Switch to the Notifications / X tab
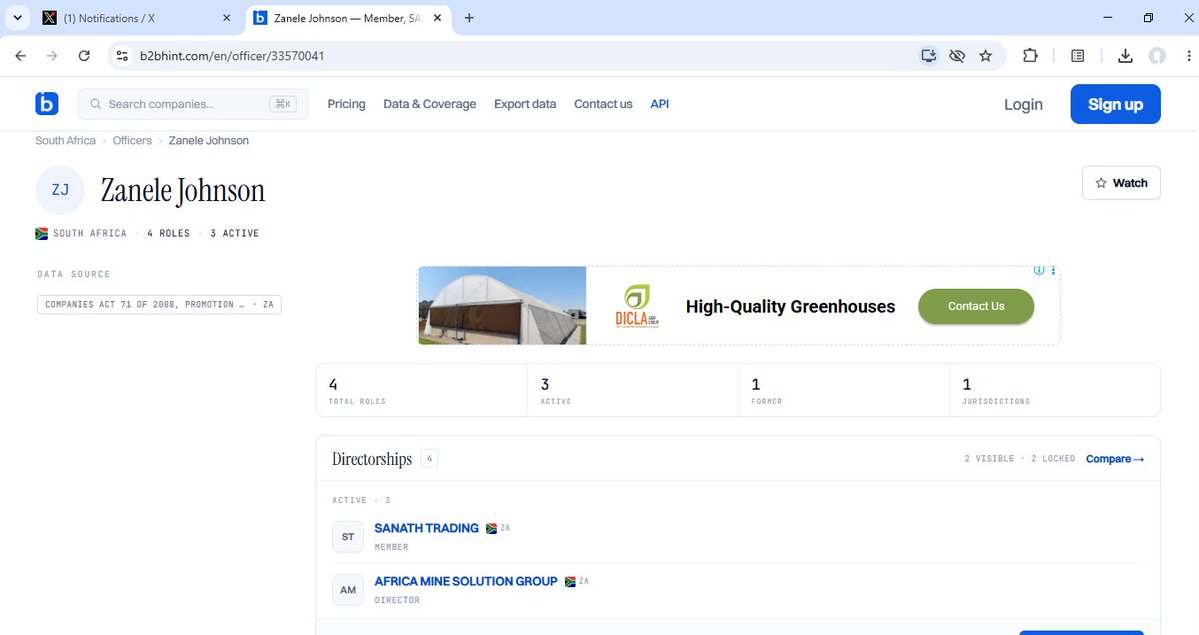The image size is (1199, 635). point(136,18)
